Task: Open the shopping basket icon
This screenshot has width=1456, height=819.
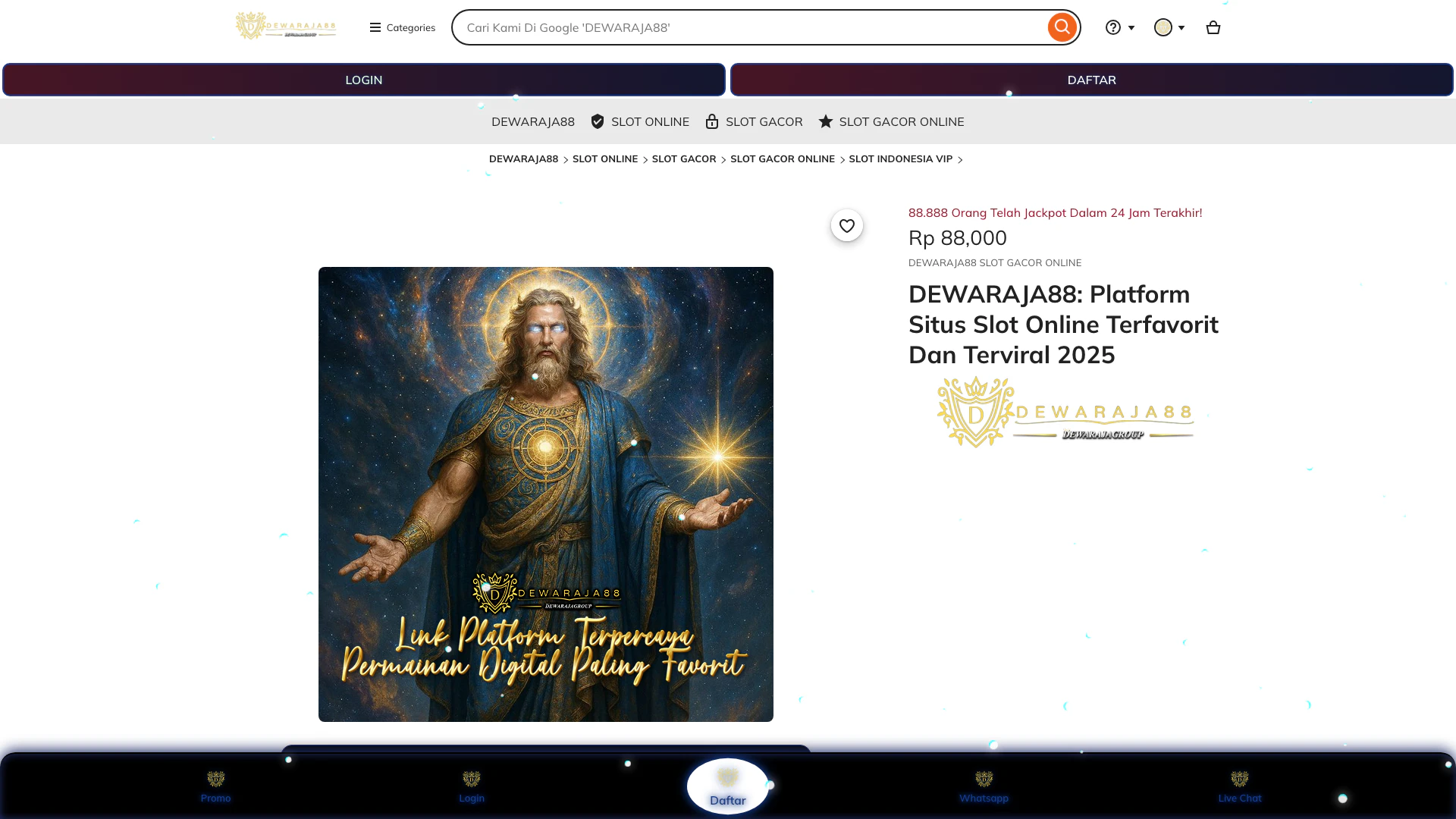Action: coord(1213,27)
